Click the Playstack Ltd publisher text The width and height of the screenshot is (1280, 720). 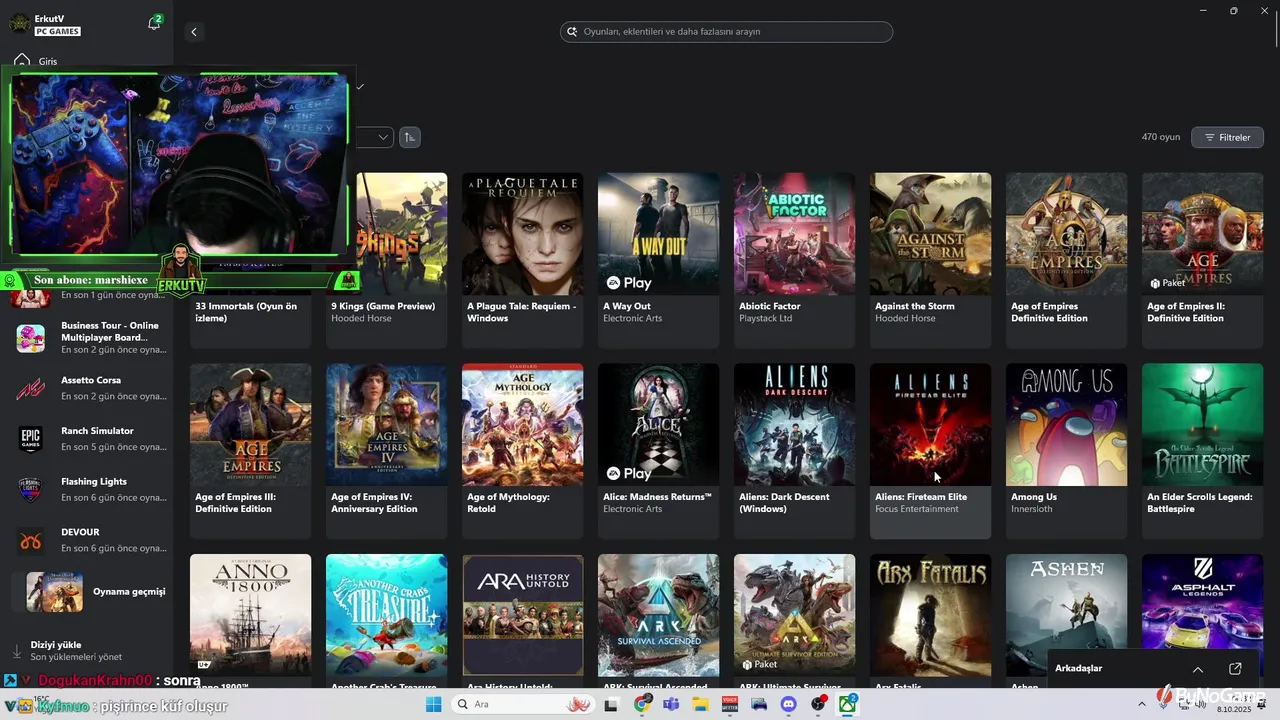pos(765,318)
